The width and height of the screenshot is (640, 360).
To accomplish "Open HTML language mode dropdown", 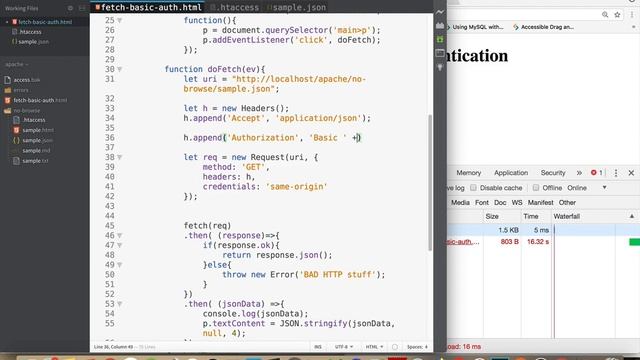I will click(x=374, y=347).
